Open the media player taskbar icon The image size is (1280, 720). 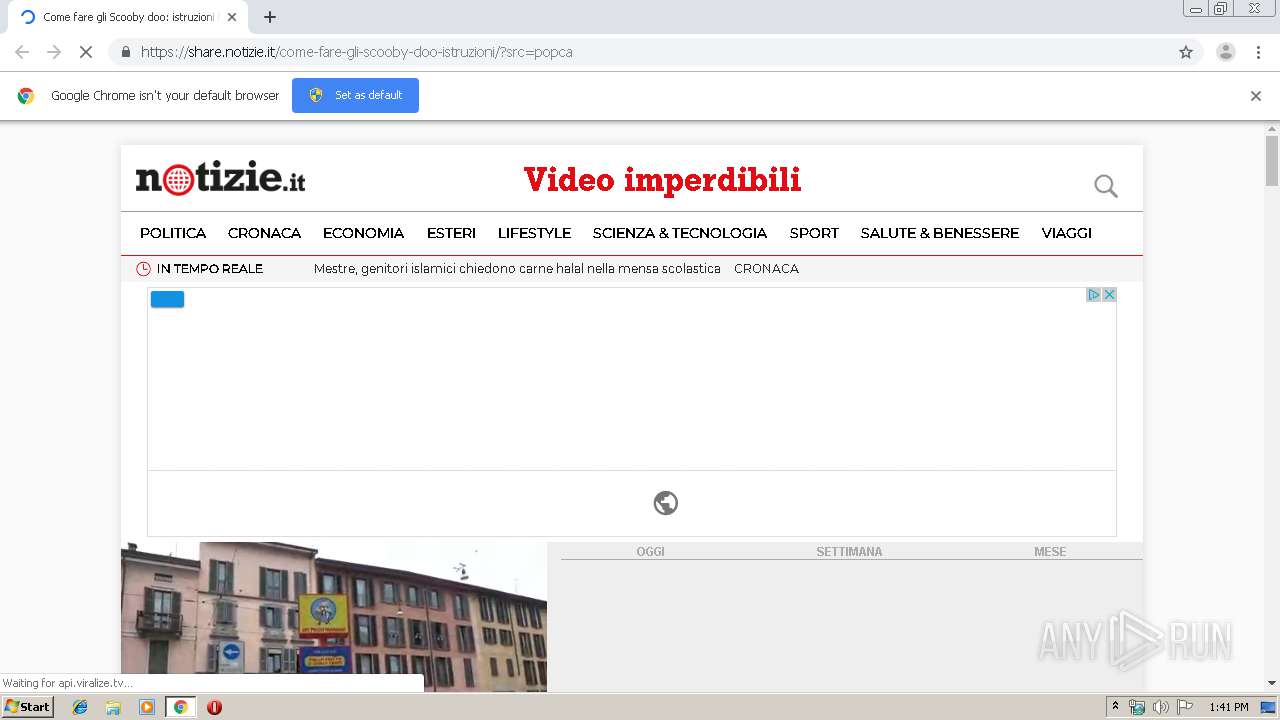(147, 707)
